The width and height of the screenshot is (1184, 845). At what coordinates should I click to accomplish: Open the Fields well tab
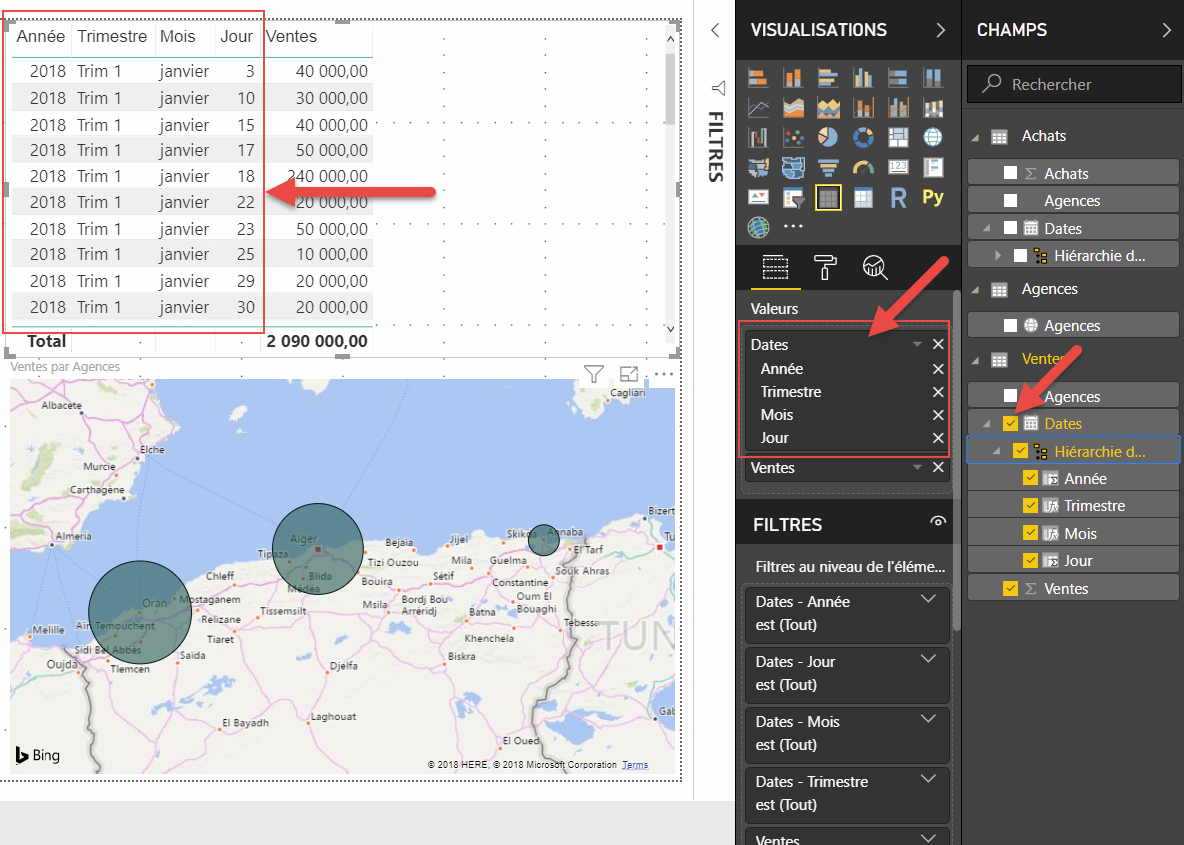[775, 267]
